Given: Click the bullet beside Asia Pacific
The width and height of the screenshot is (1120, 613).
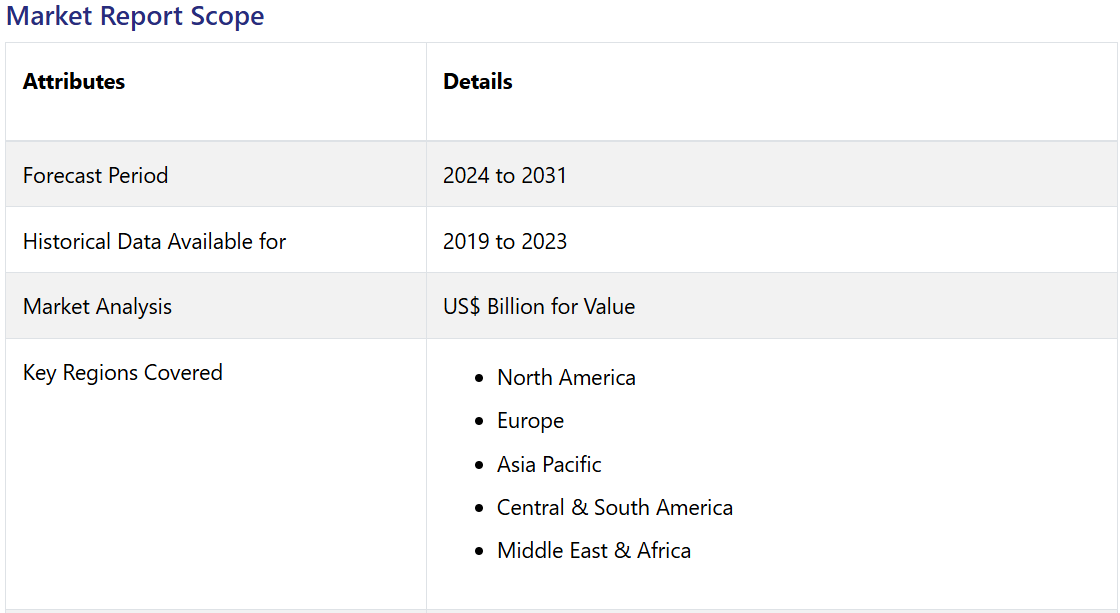Looking at the screenshot, I should [480, 465].
